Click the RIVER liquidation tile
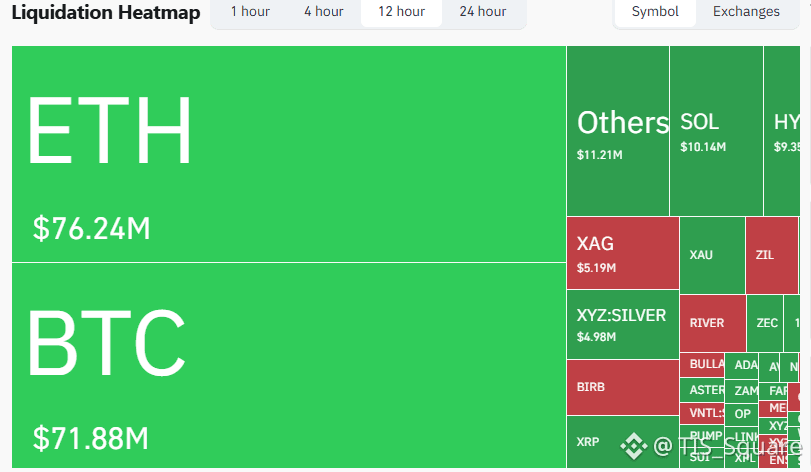The height and width of the screenshot is (472, 811). pos(713,323)
